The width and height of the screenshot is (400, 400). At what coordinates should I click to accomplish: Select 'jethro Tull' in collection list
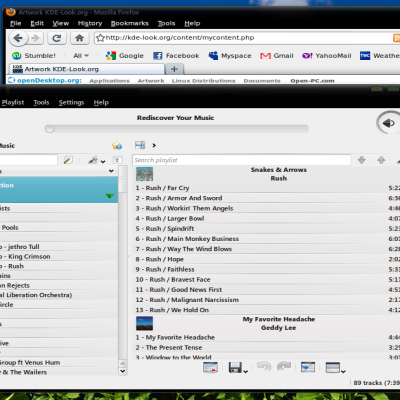point(59,247)
